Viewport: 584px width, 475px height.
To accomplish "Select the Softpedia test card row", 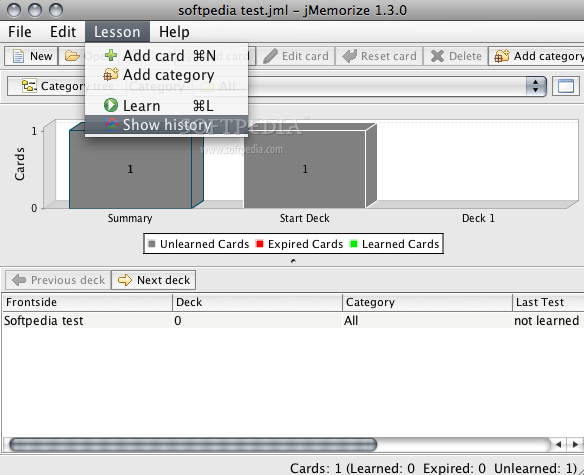I will coord(293,320).
